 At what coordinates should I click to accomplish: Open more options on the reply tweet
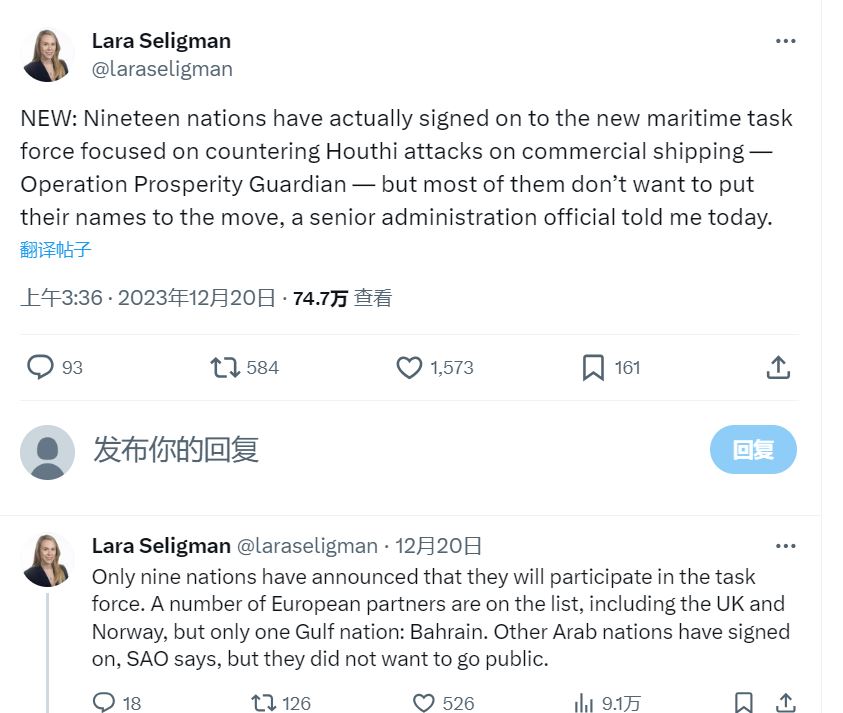pos(786,546)
